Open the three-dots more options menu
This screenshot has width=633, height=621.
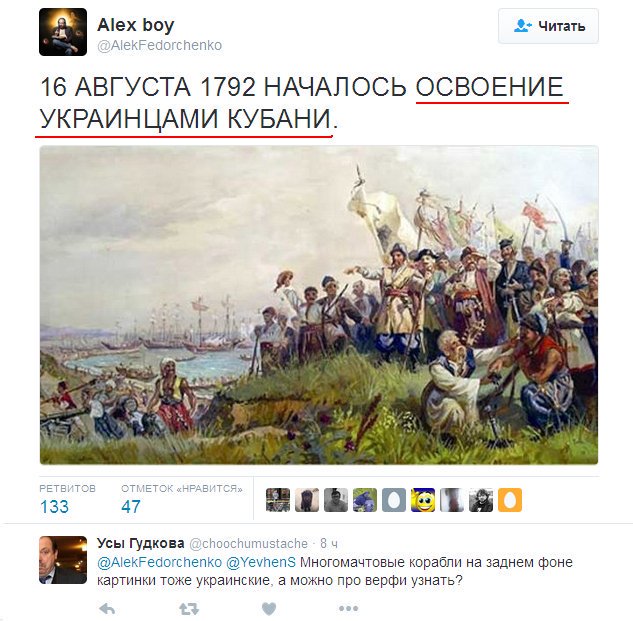tap(348, 608)
